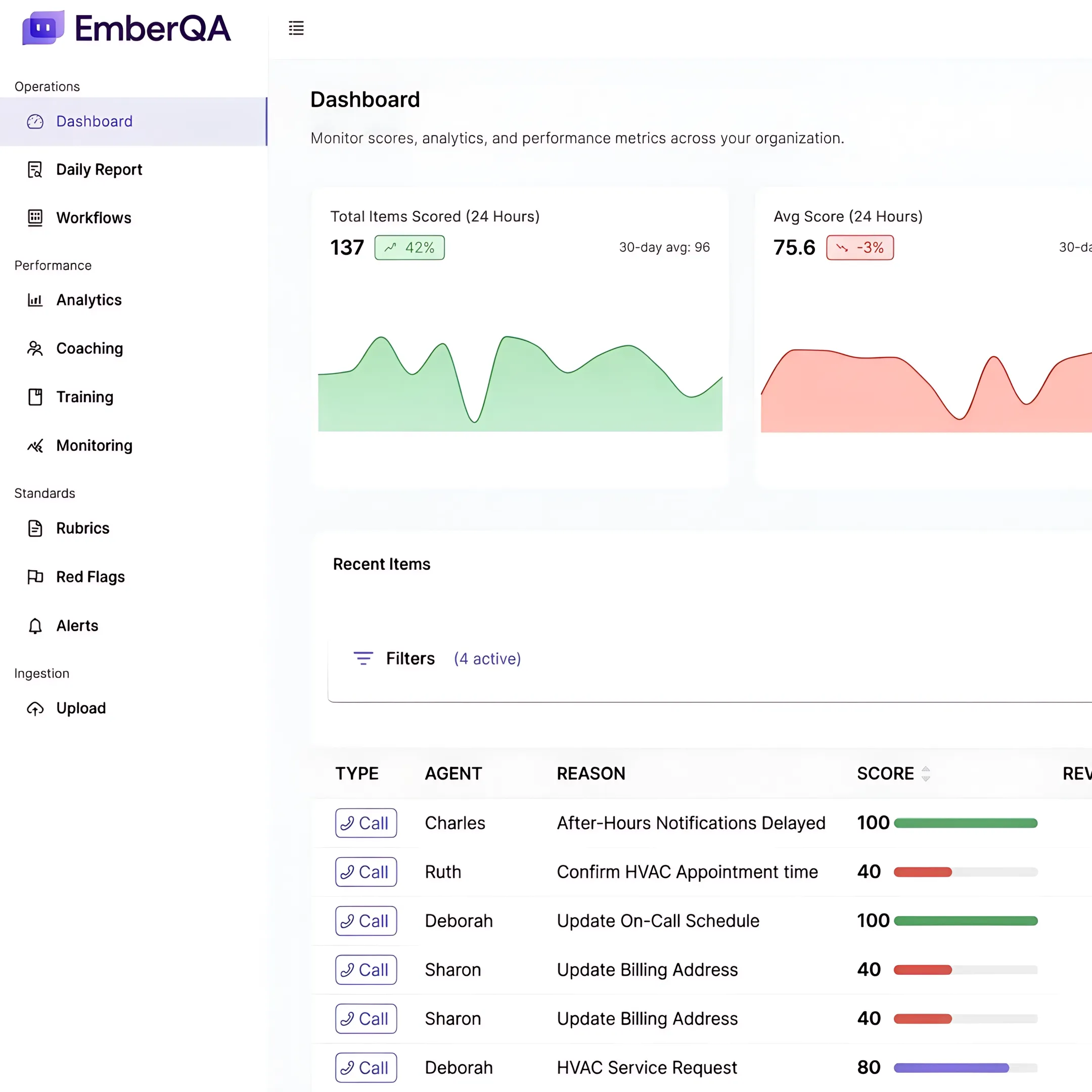Viewport: 1092px width, 1092px height.
Task: Click the -3% decrease badge
Action: pyautogui.click(x=859, y=248)
